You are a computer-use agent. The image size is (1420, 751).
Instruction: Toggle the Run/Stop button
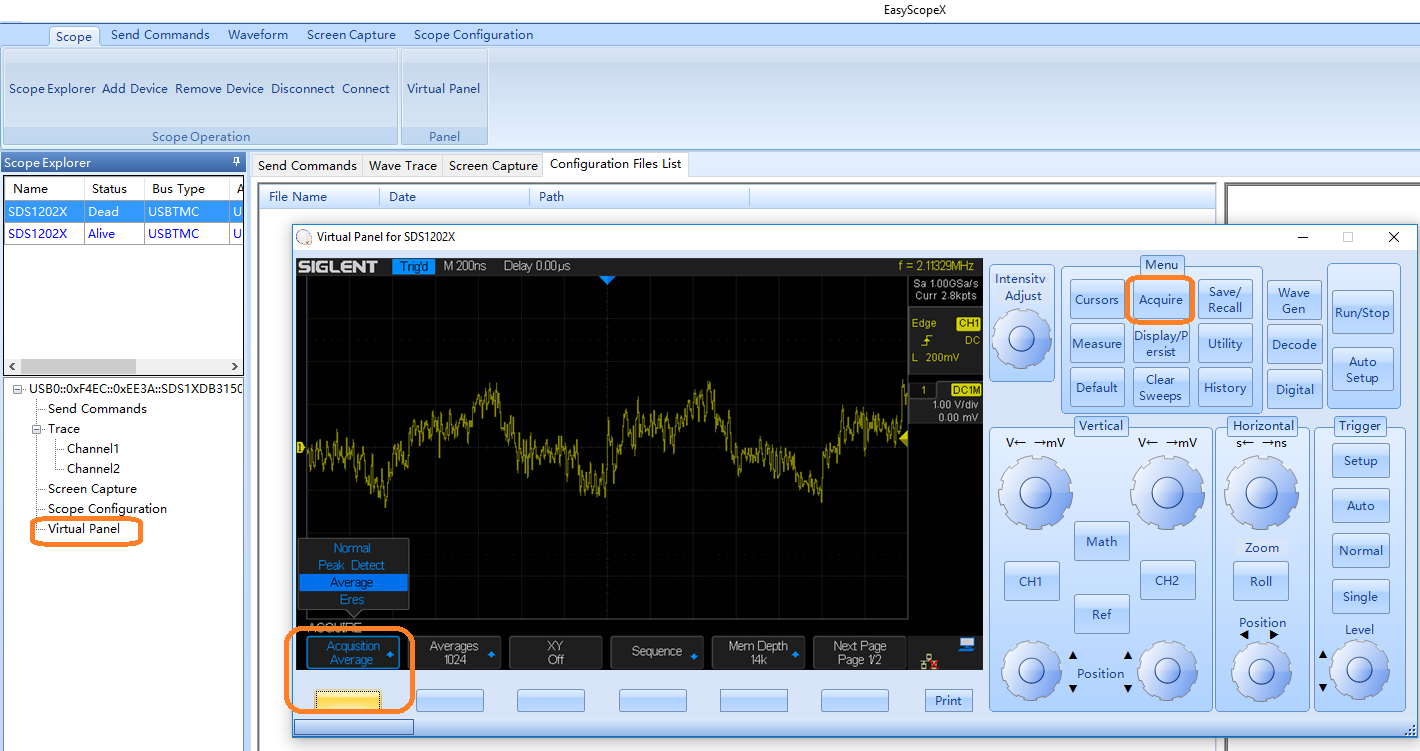(1362, 313)
